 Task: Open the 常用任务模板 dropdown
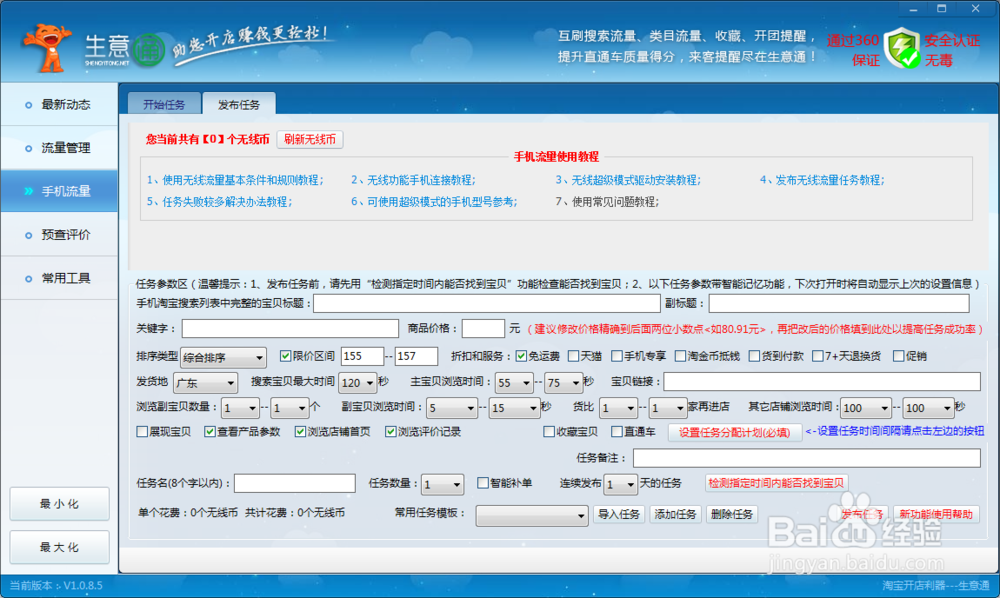tap(532, 514)
